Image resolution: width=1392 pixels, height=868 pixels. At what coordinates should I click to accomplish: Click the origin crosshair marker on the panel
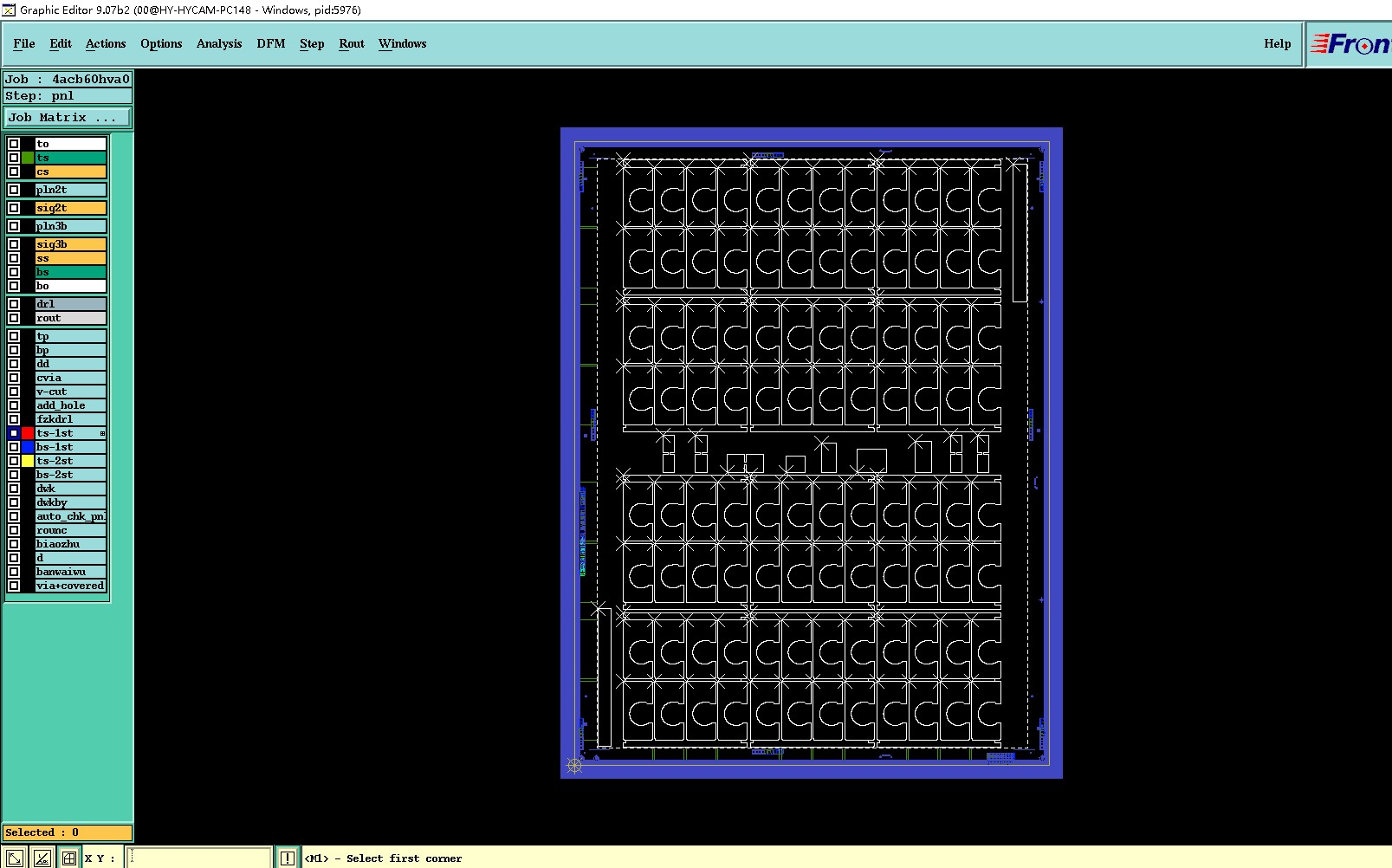click(x=573, y=765)
